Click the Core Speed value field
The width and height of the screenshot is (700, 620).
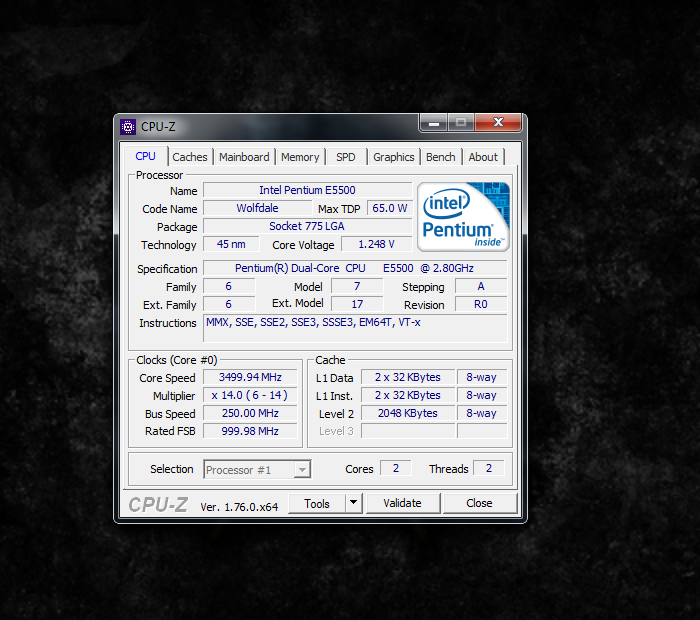249,377
